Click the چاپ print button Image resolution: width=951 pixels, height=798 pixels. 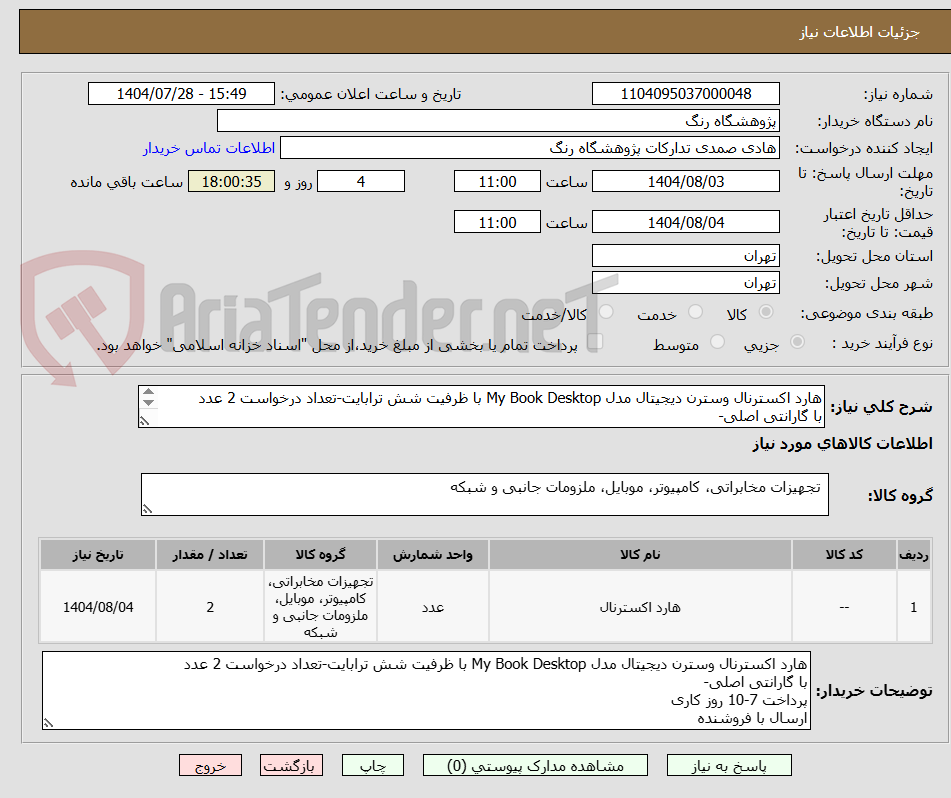[x=372, y=765]
